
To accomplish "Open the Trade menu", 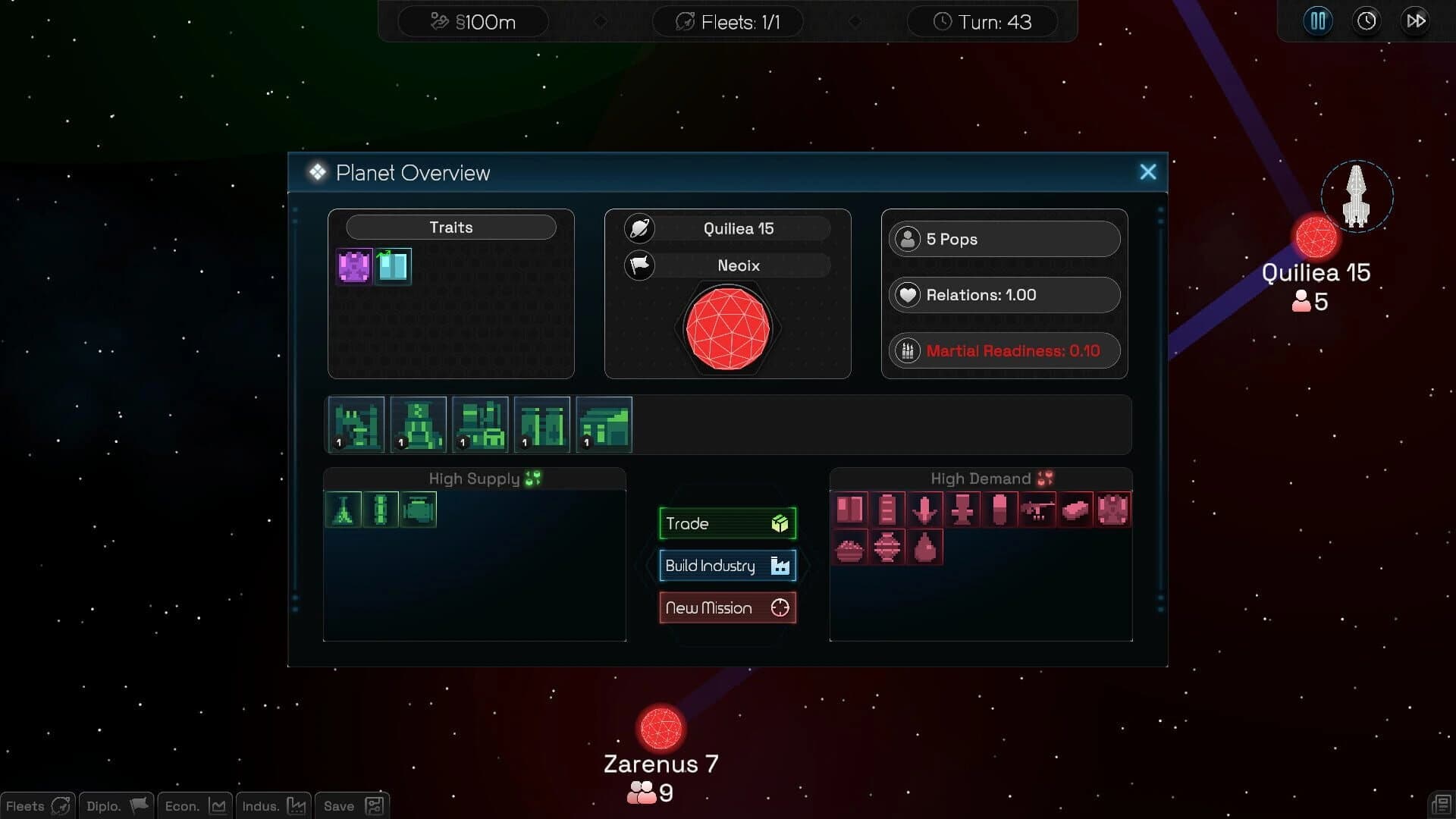I will coord(726,523).
